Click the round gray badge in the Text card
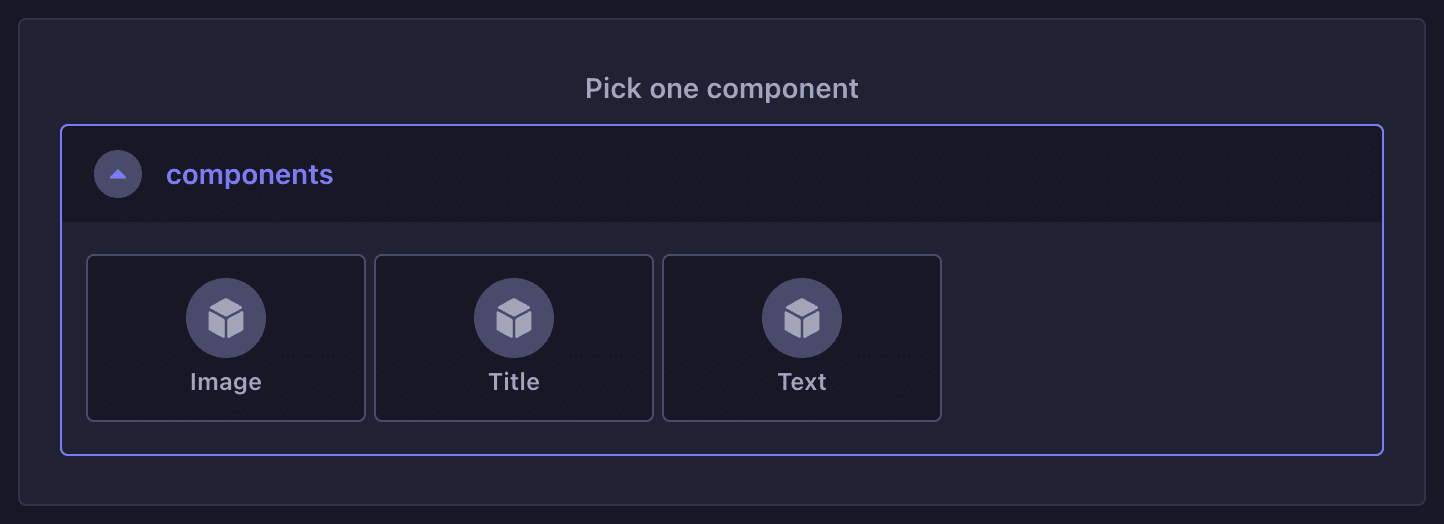1444x524 pixels. (802, 318)
